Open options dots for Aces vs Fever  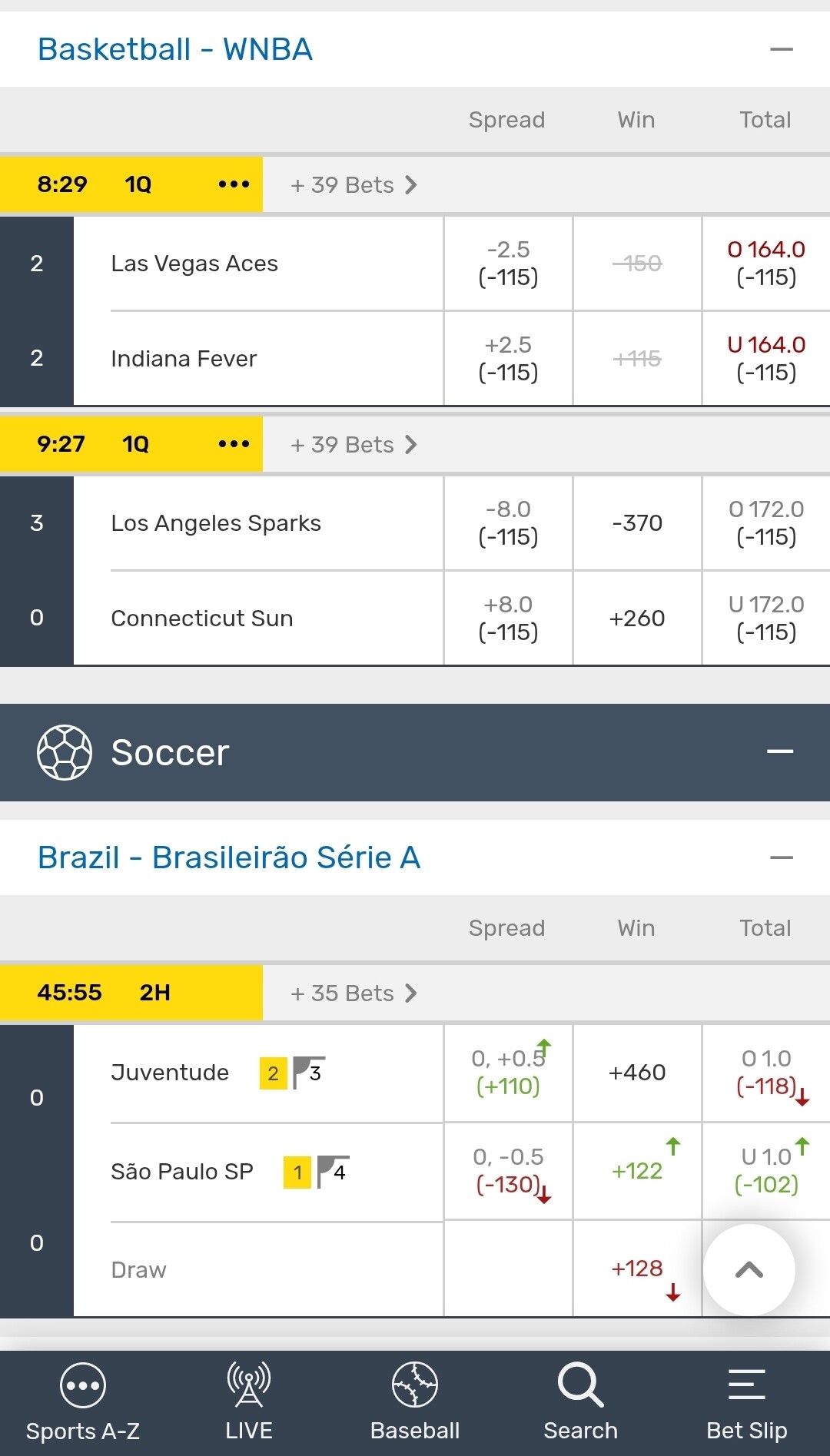(234, 184)
